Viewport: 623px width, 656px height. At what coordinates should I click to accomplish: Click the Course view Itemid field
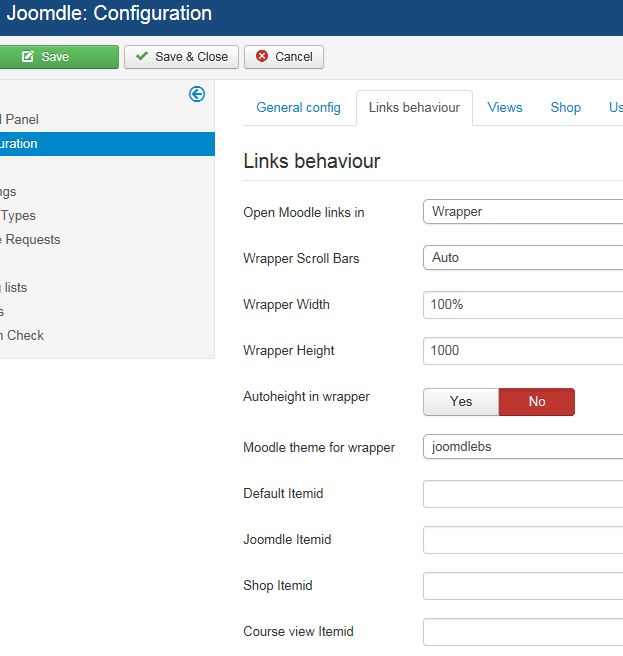(522, 632)
